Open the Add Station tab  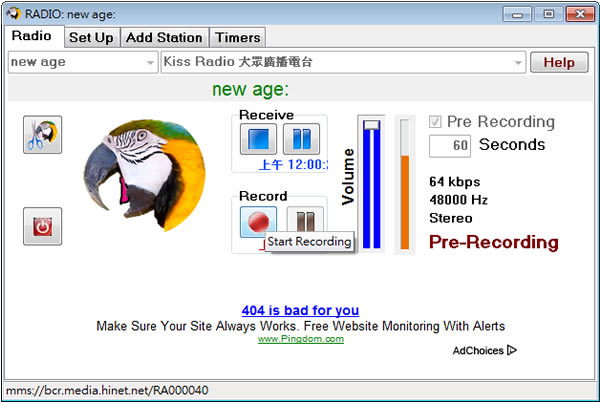pos(164,38)
